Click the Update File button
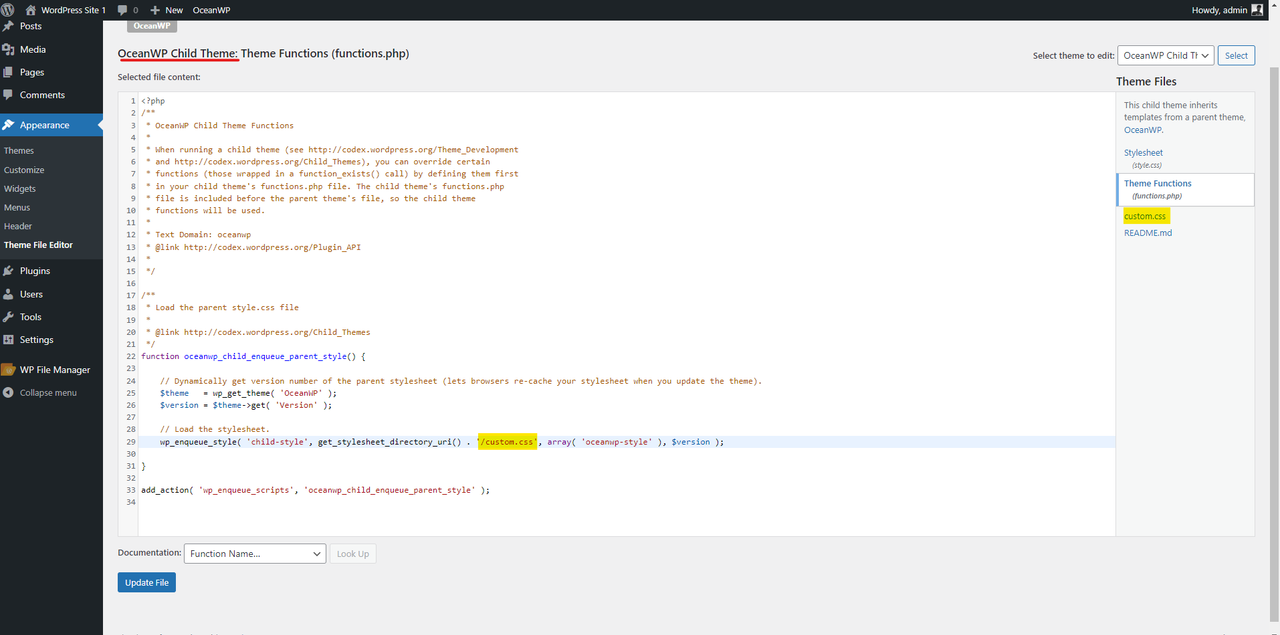 pos(147,582)
